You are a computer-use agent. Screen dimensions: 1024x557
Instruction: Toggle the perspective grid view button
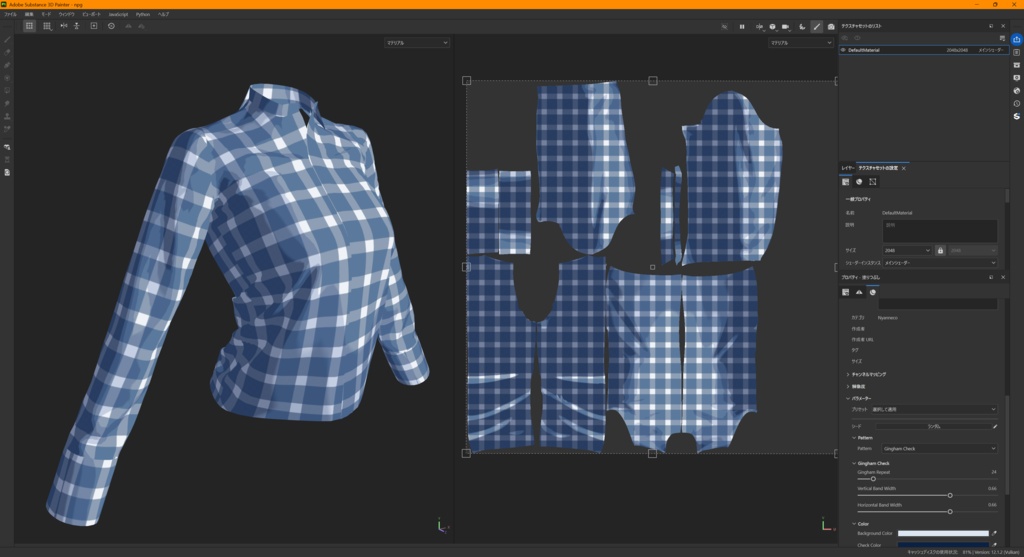click(x=29, y=26)
